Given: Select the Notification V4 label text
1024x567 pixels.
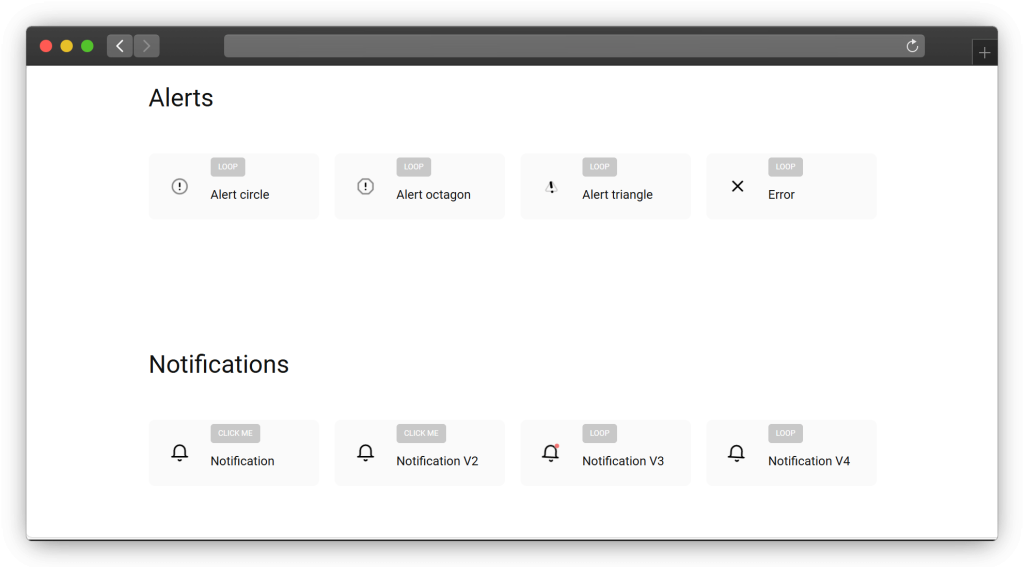Looking at the screenshot, I should click(809, 461).
